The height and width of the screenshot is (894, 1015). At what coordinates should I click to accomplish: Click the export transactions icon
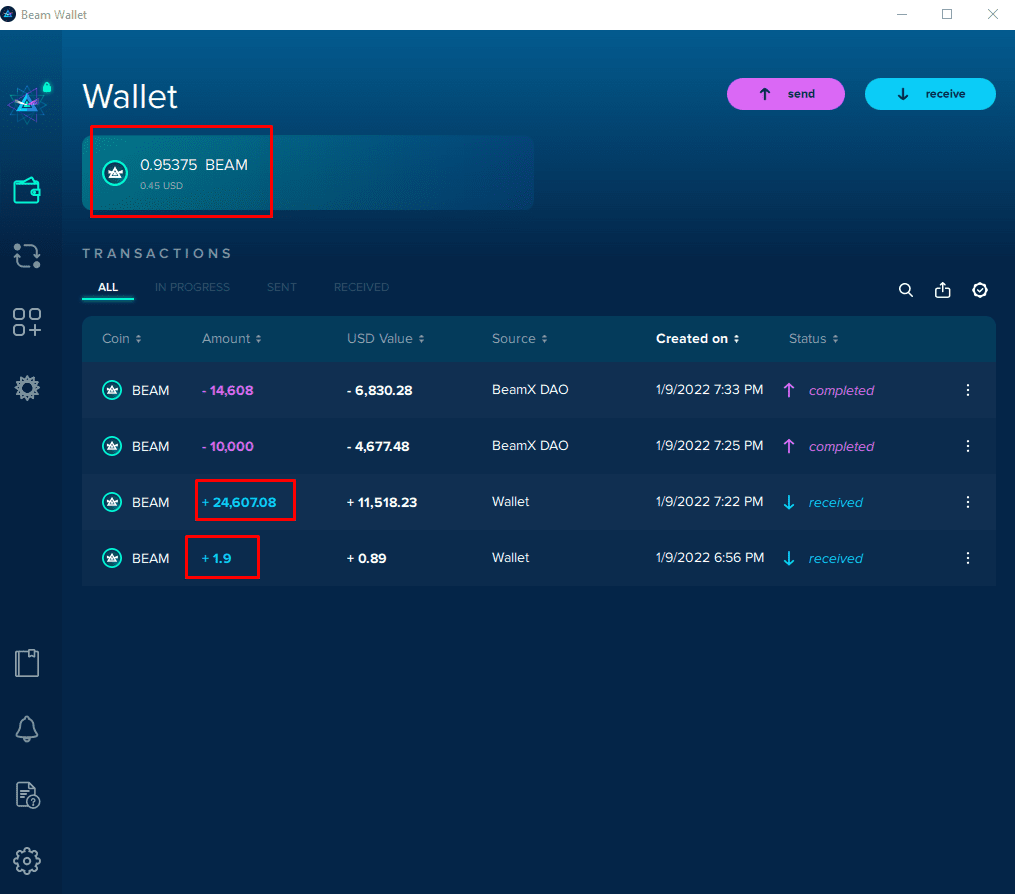[942, 290]
